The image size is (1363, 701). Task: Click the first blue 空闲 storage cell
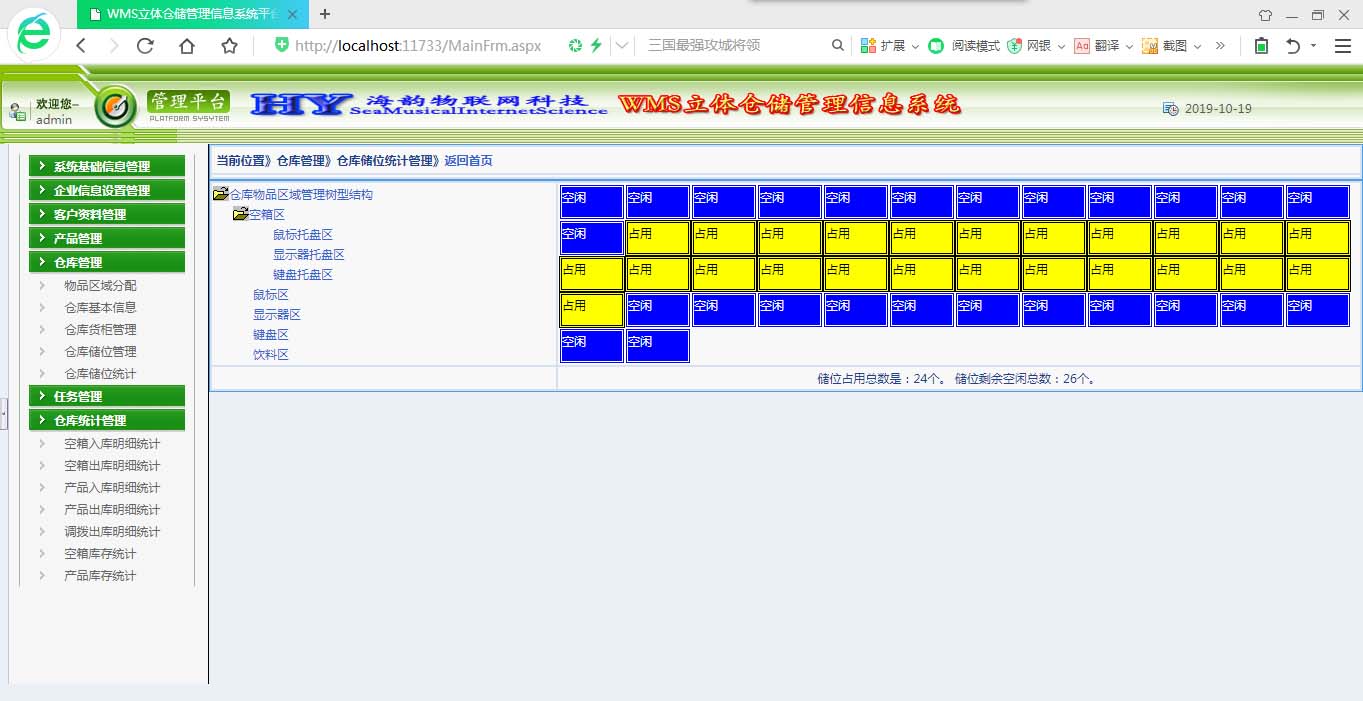591,201
